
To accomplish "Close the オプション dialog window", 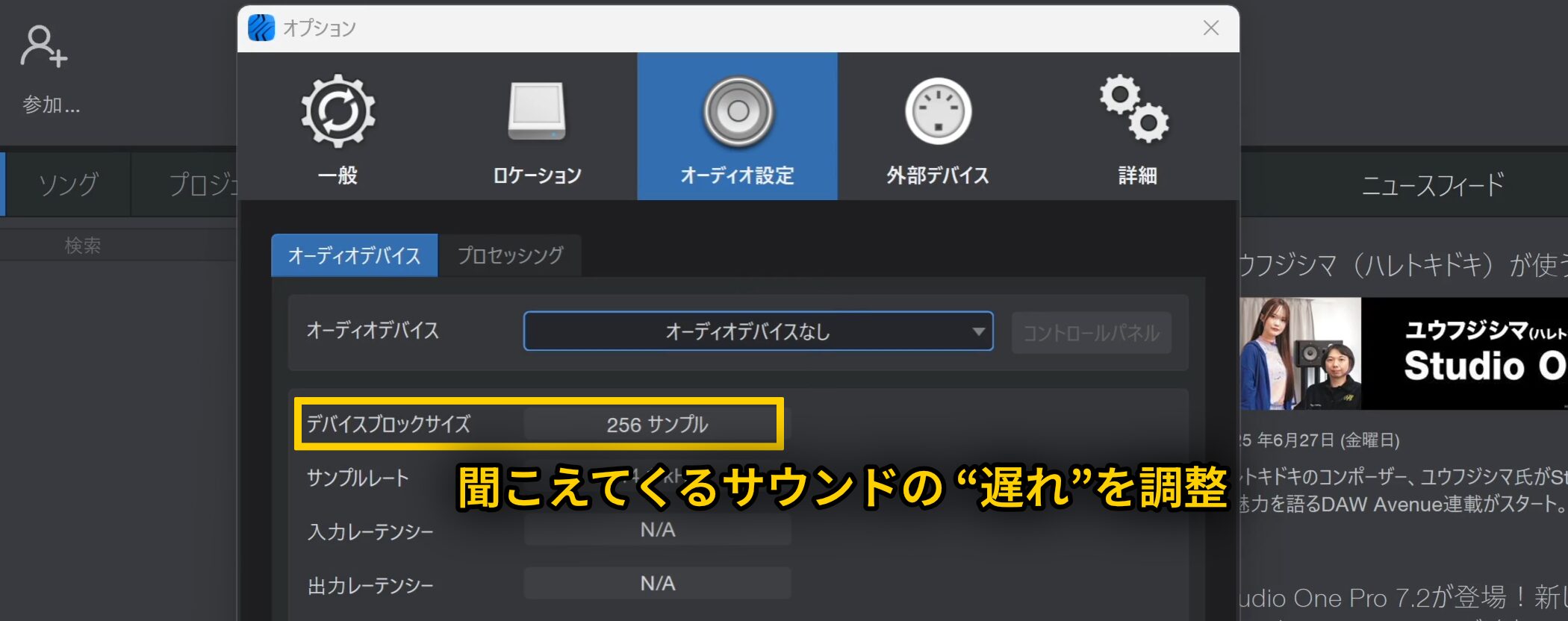I will [1211, 28].
